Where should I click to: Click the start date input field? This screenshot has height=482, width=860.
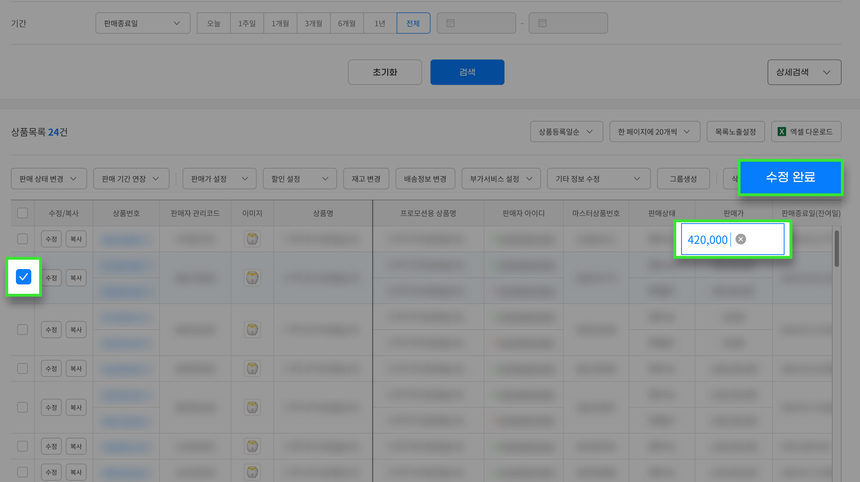[x=476, y=23]
